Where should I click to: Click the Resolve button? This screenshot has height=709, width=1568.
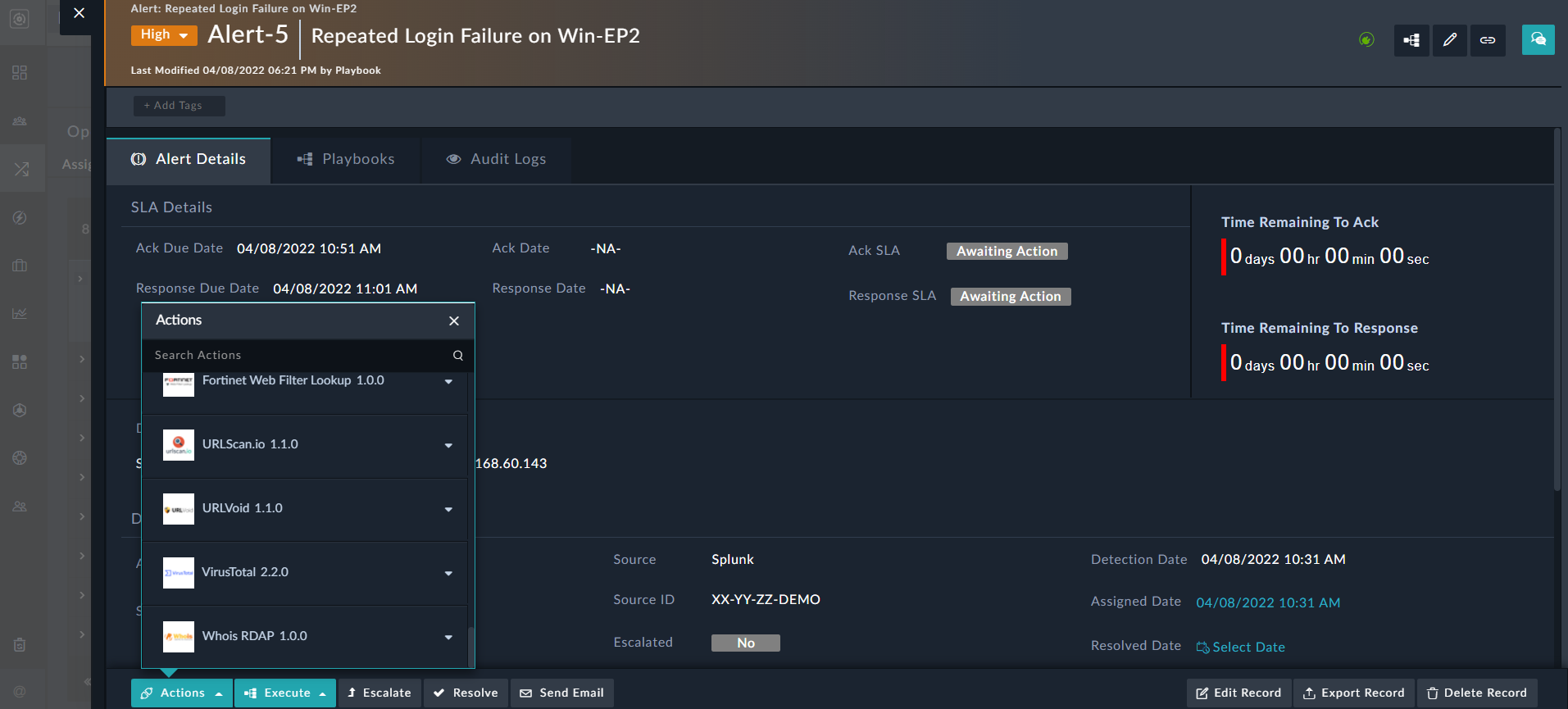point(466,693)
